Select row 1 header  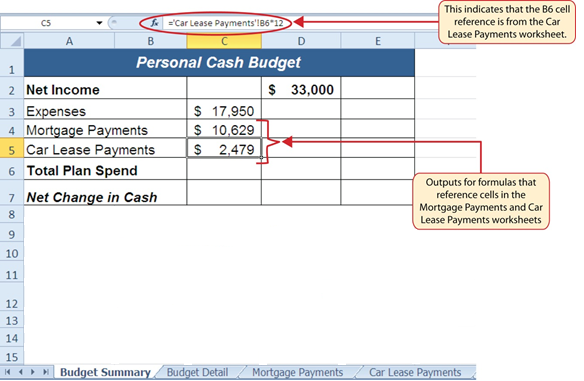12,63
